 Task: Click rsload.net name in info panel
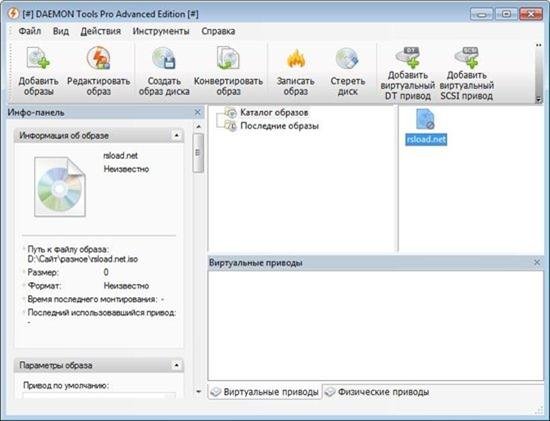pyautogui.click(x=120, y=156)
